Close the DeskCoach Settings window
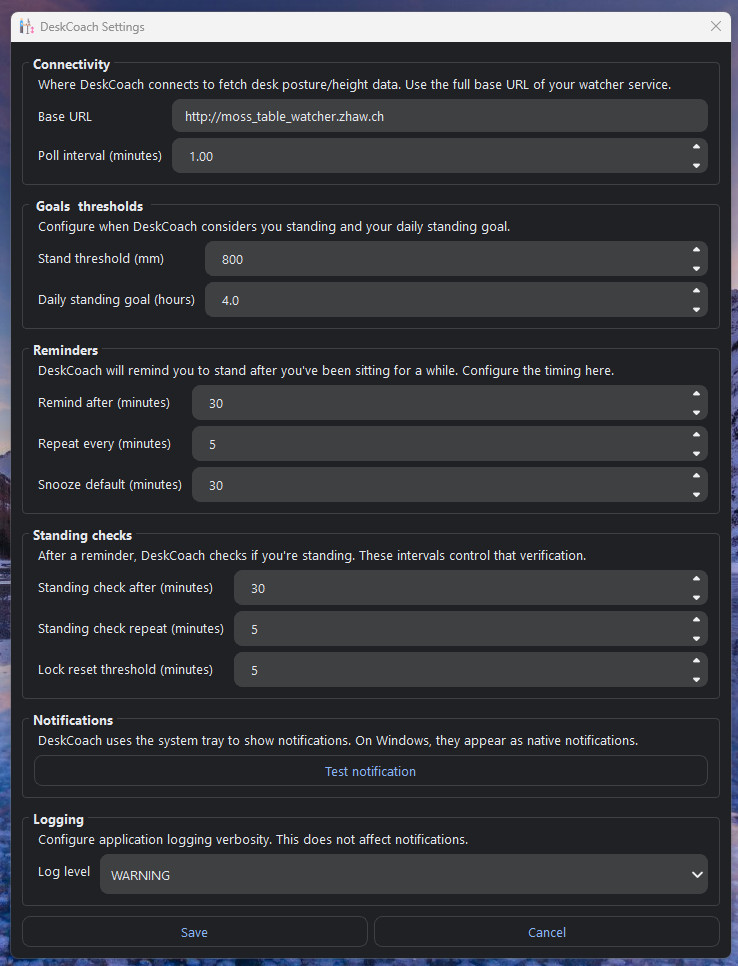Viewport: 738px width, 966px height. pyautogui.click(x=716, y=27)
